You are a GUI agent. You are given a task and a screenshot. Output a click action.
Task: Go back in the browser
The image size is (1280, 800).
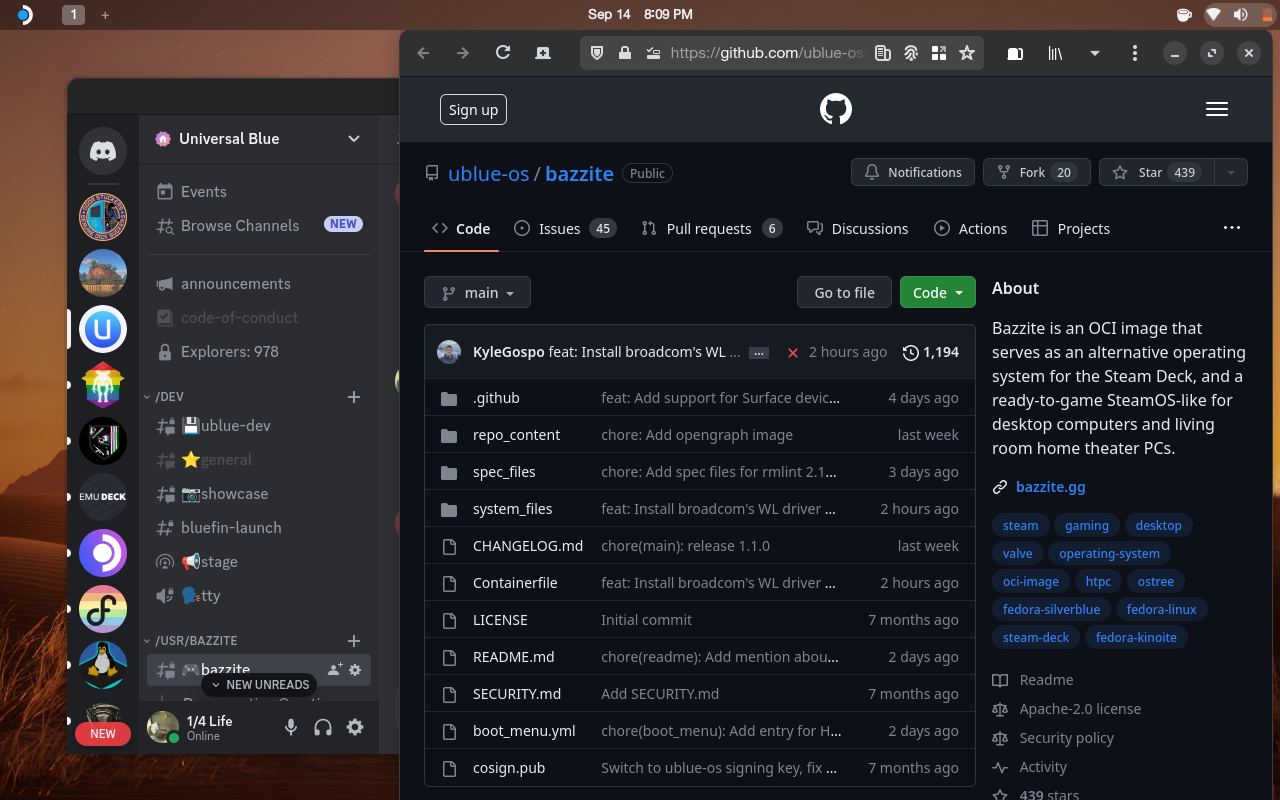(423, 53)
